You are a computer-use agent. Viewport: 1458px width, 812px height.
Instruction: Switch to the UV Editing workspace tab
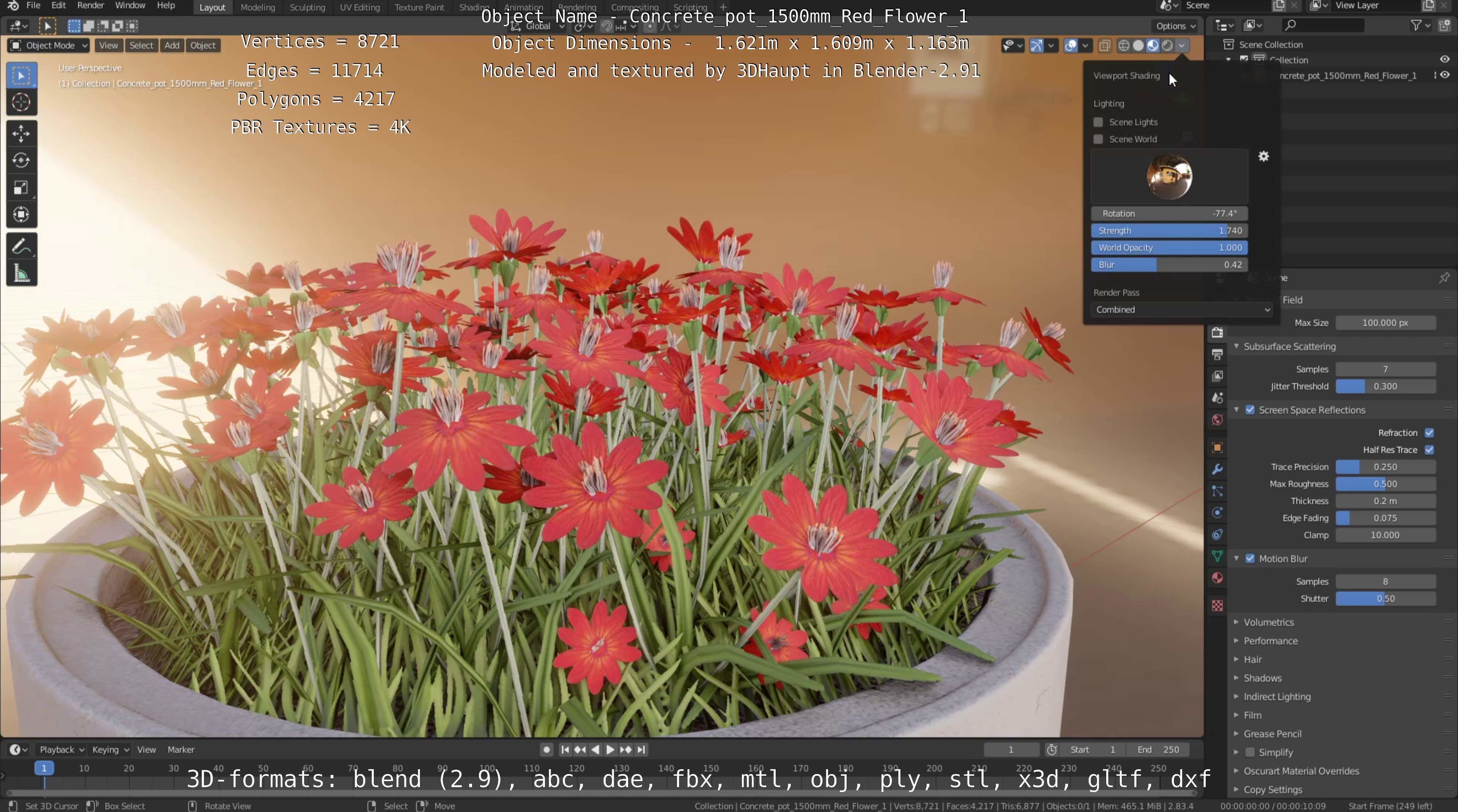click(360, 7)
